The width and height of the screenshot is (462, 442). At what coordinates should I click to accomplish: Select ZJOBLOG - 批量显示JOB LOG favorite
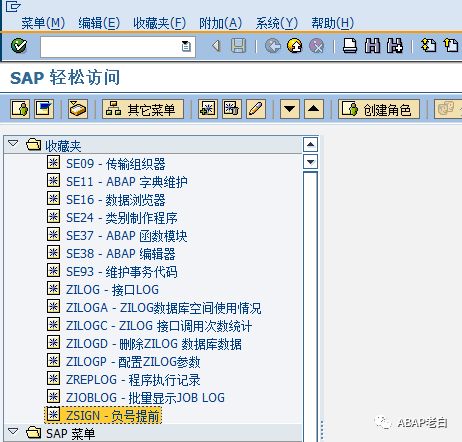[x=145, y=398]
